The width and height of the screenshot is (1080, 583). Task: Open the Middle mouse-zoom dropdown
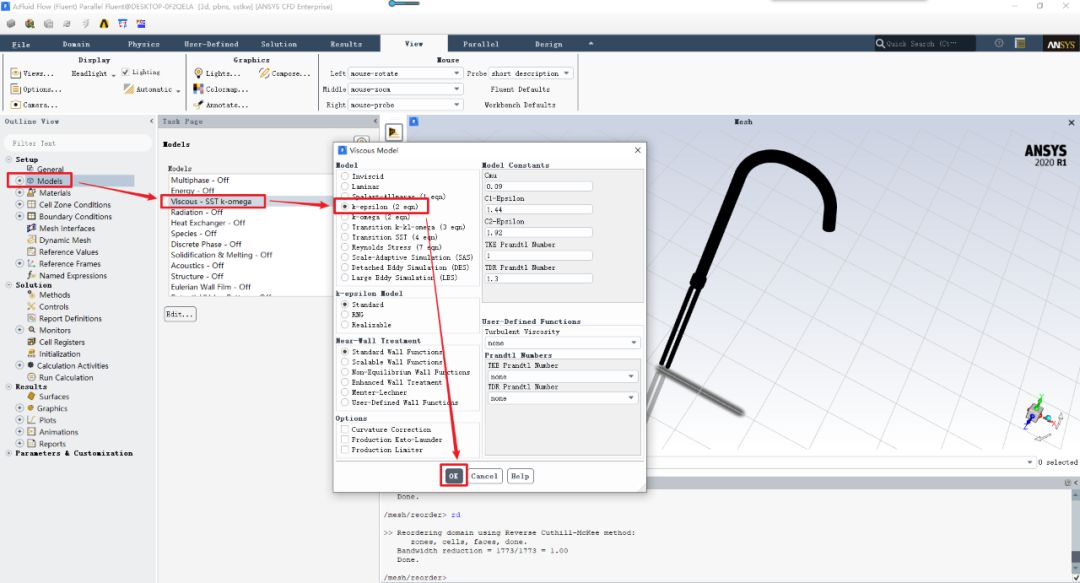[404, 89]
